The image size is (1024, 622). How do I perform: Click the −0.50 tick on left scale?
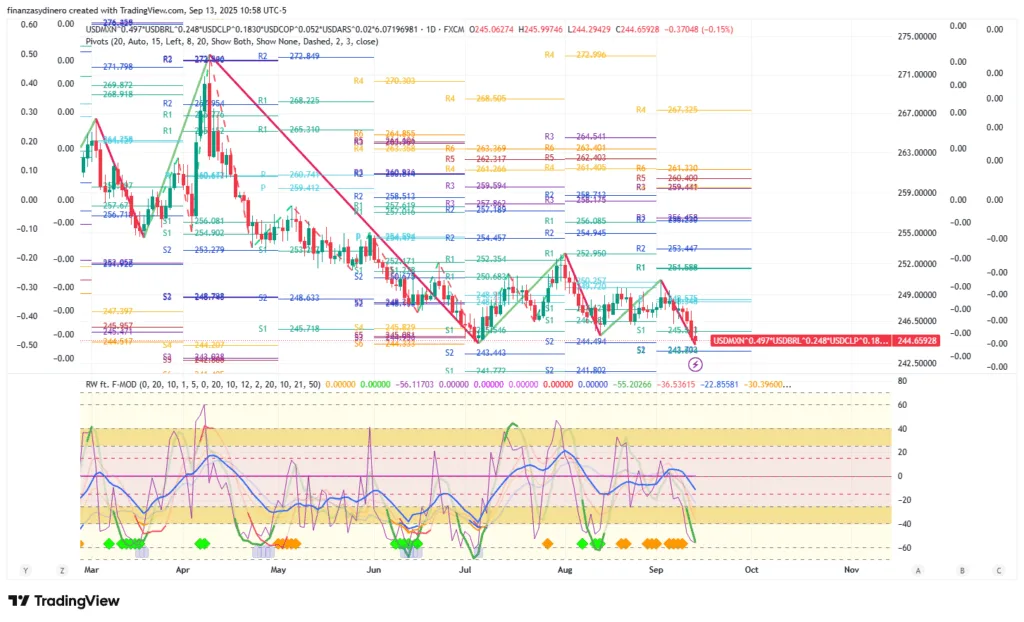point(27,344)
